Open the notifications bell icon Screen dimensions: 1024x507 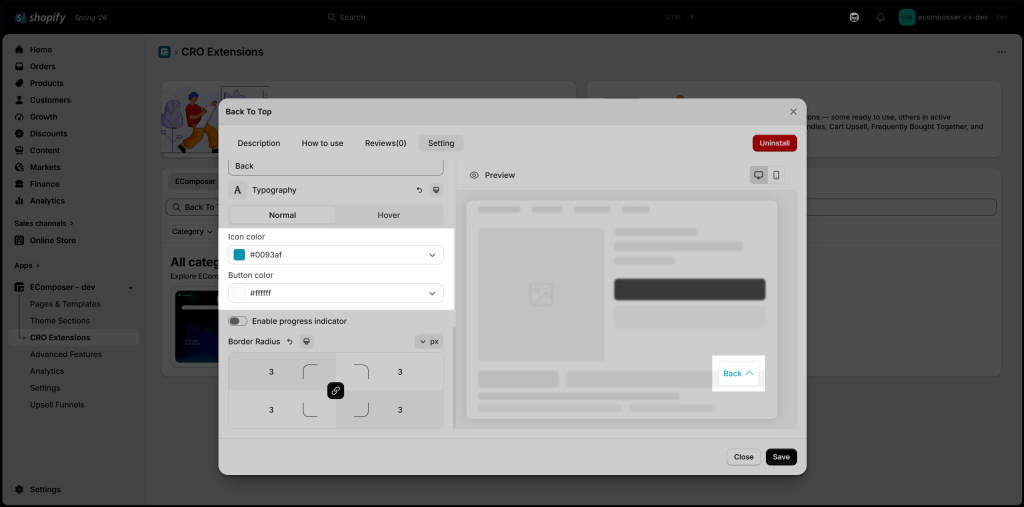[880, 17]
